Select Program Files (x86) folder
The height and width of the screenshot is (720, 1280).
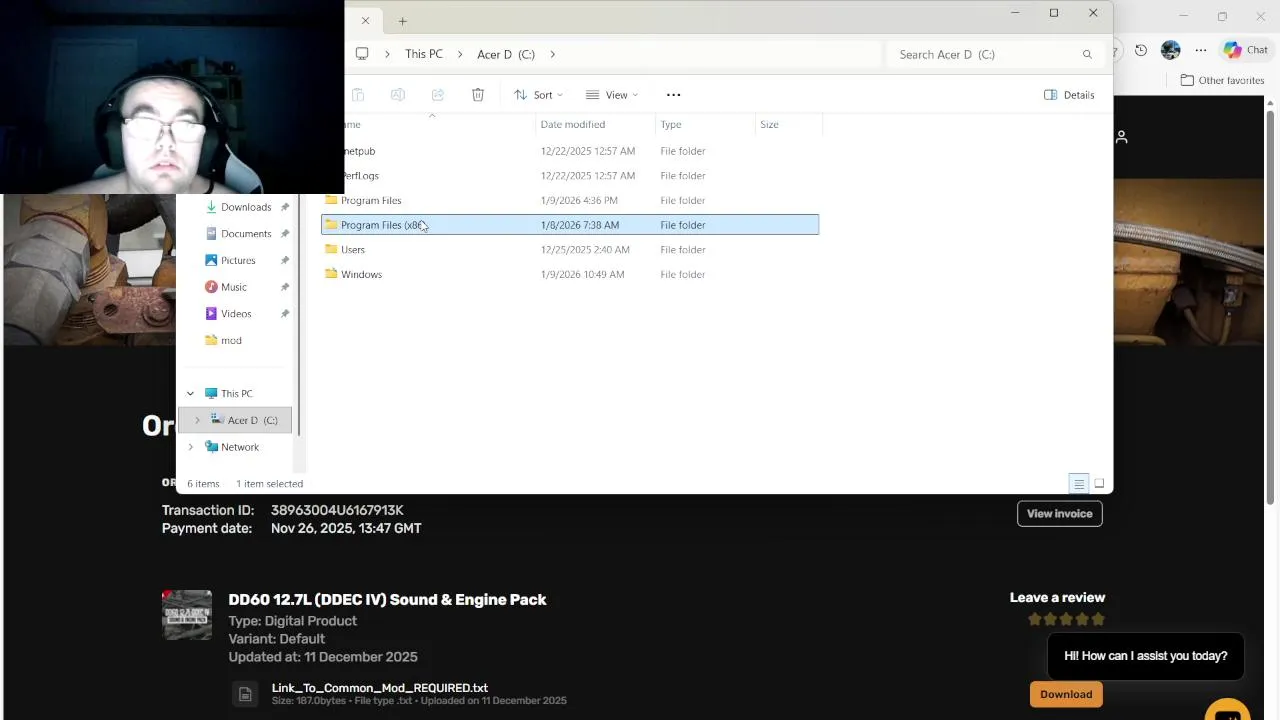point(570,225)
